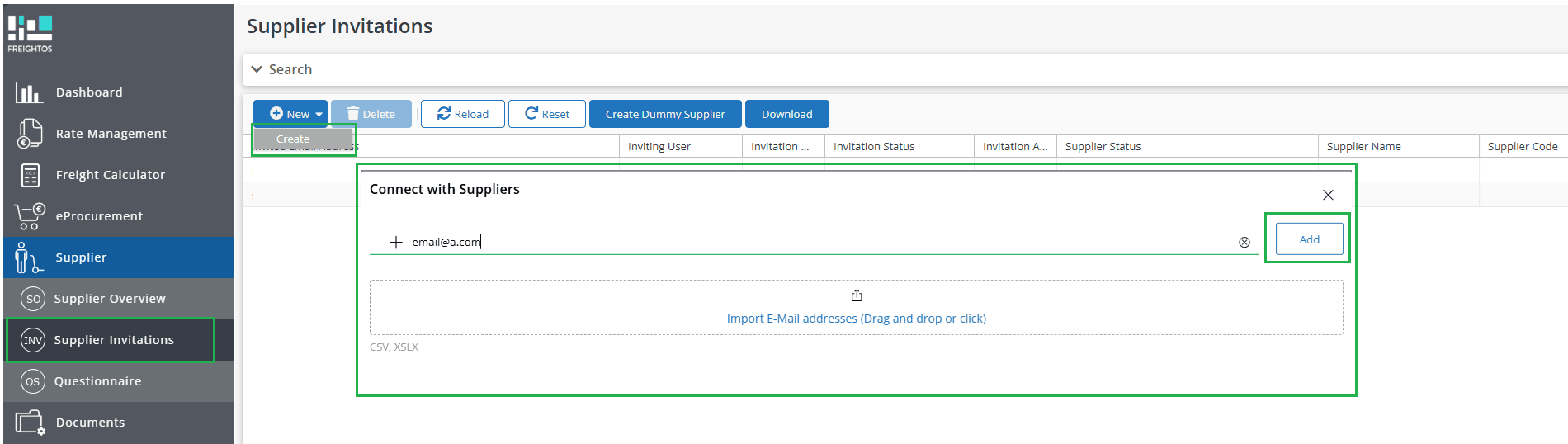
Task: Click the QS circle icon
Action: [x=33, y=381]
